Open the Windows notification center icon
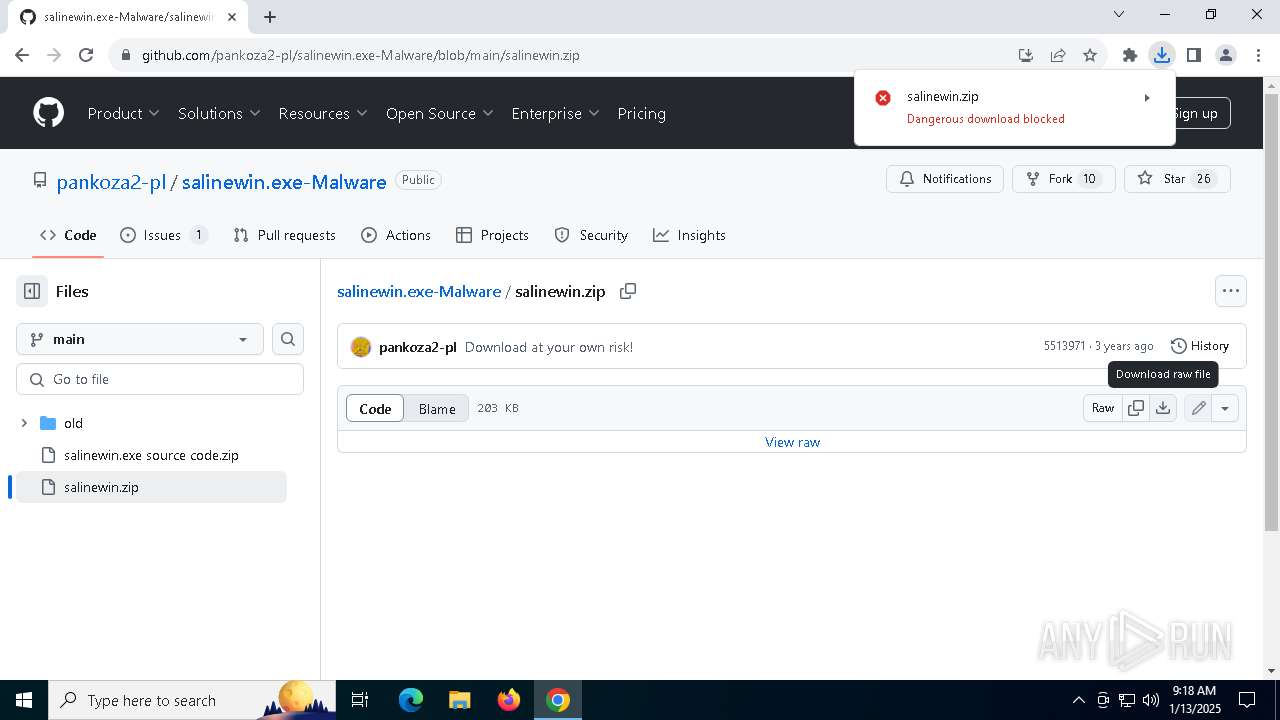This screenshot has width=1280, height=720. tap(1247, 700)
